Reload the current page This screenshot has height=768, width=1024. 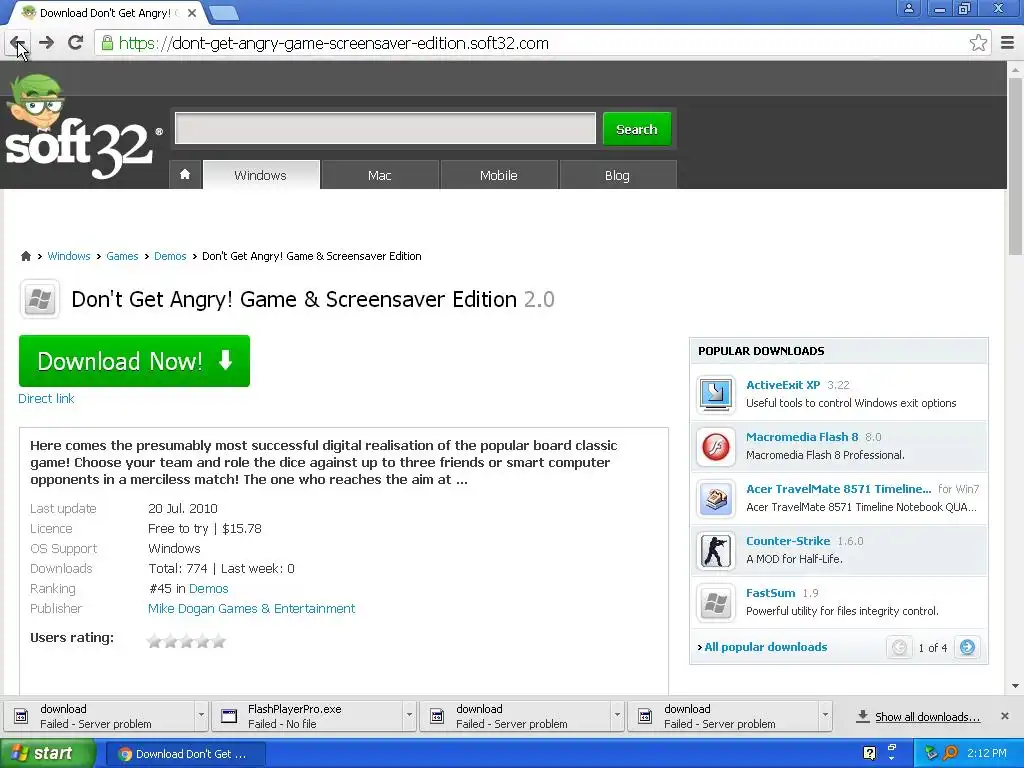pyautogui.click(x=75, y=43)
